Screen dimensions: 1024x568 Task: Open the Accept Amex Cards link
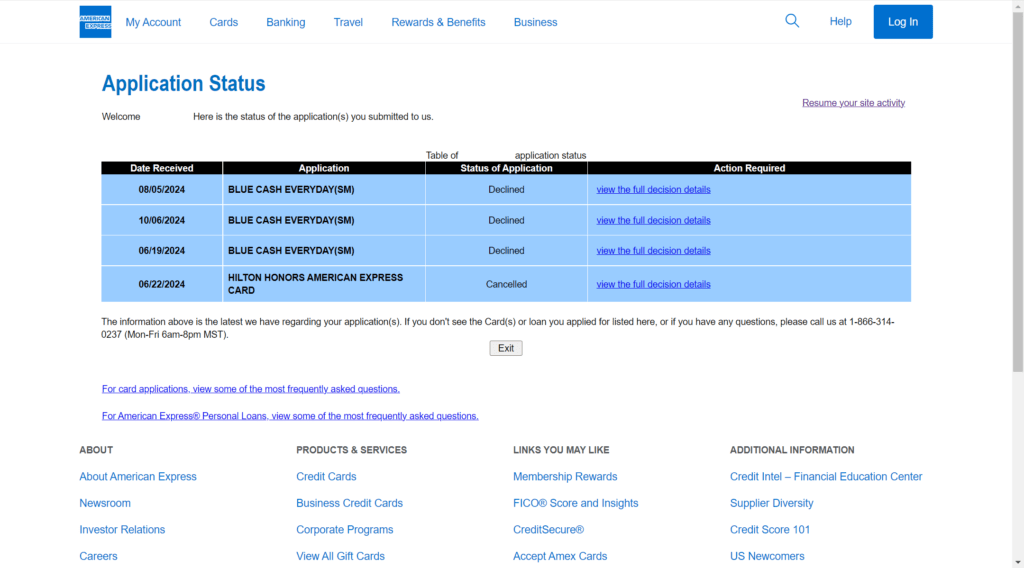(560, 556)
